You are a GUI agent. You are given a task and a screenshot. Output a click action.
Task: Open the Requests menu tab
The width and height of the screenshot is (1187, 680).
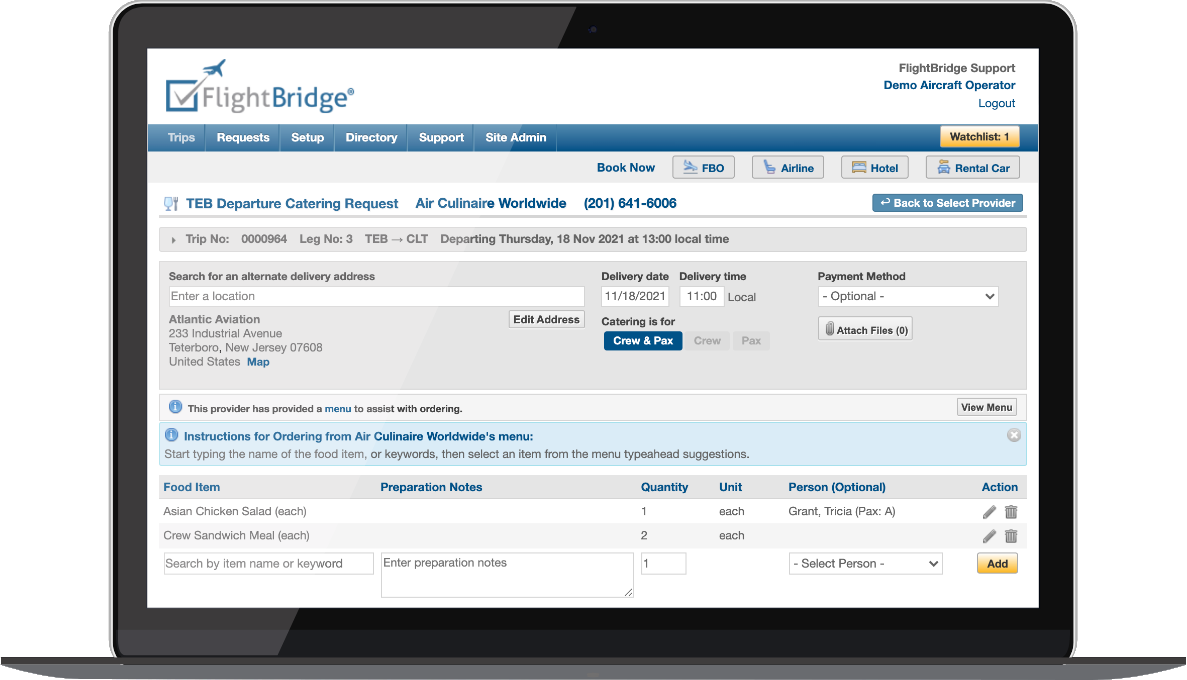[x=243, y=138]
